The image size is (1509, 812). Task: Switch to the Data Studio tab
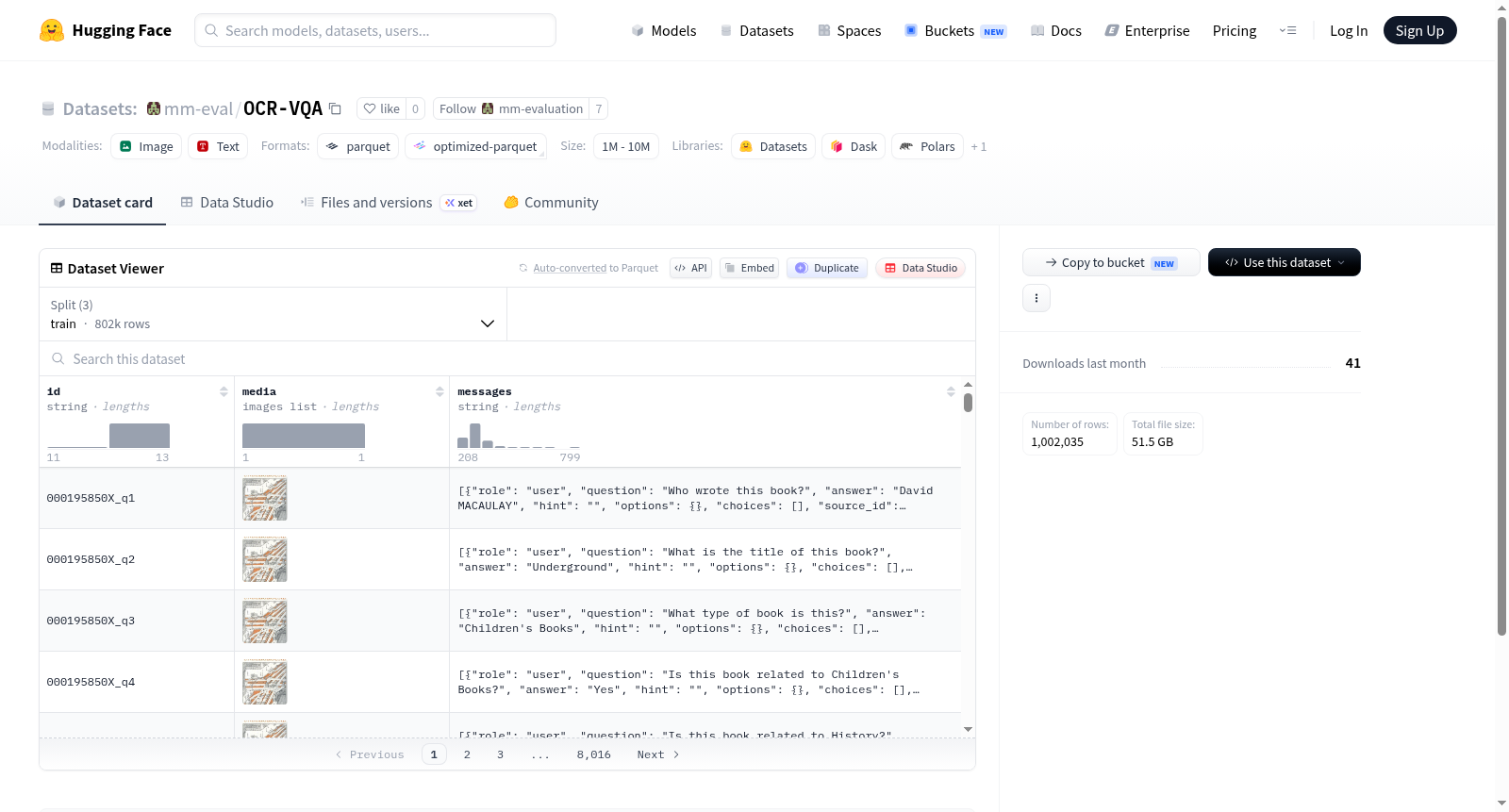pyautogui.click(x=227, y=202)
